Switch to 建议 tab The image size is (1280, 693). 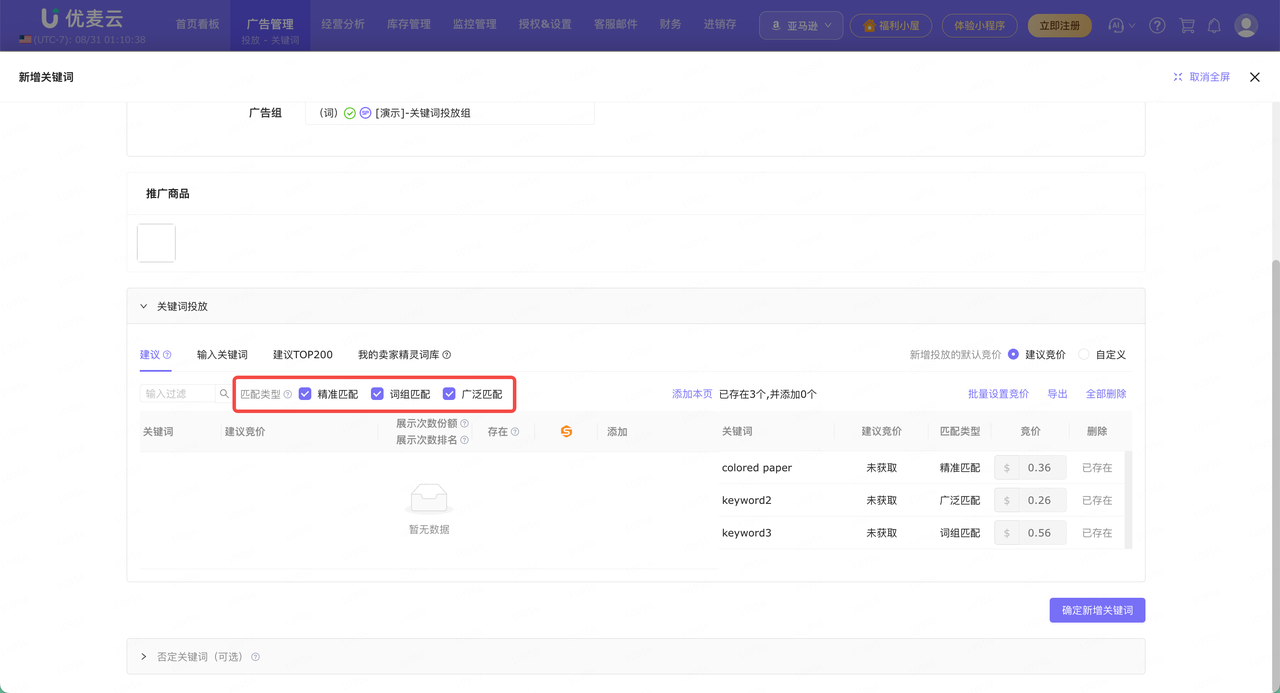tap(150, 355)
